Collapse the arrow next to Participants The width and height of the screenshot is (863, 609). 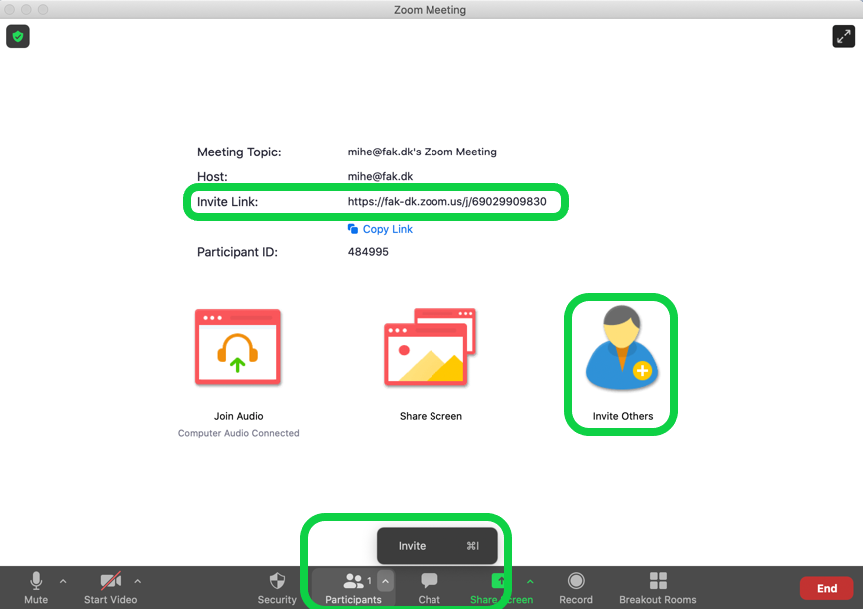click(x=386, y=581)
